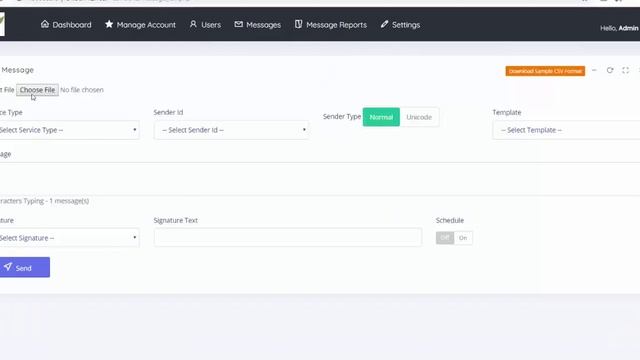Select Unicode sender type
Image resolution: width=640 pixels, height=360 pixels.
click(x=419, y=117)
